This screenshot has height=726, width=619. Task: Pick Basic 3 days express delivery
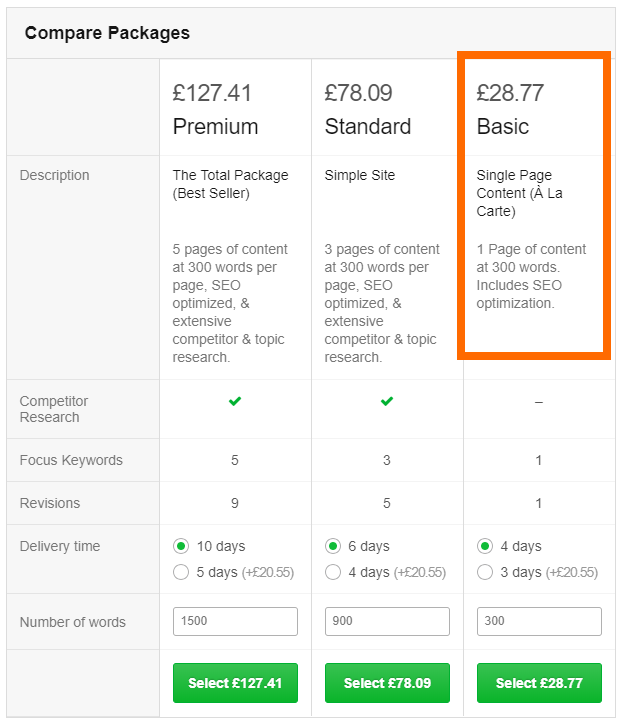click(485, 572)
